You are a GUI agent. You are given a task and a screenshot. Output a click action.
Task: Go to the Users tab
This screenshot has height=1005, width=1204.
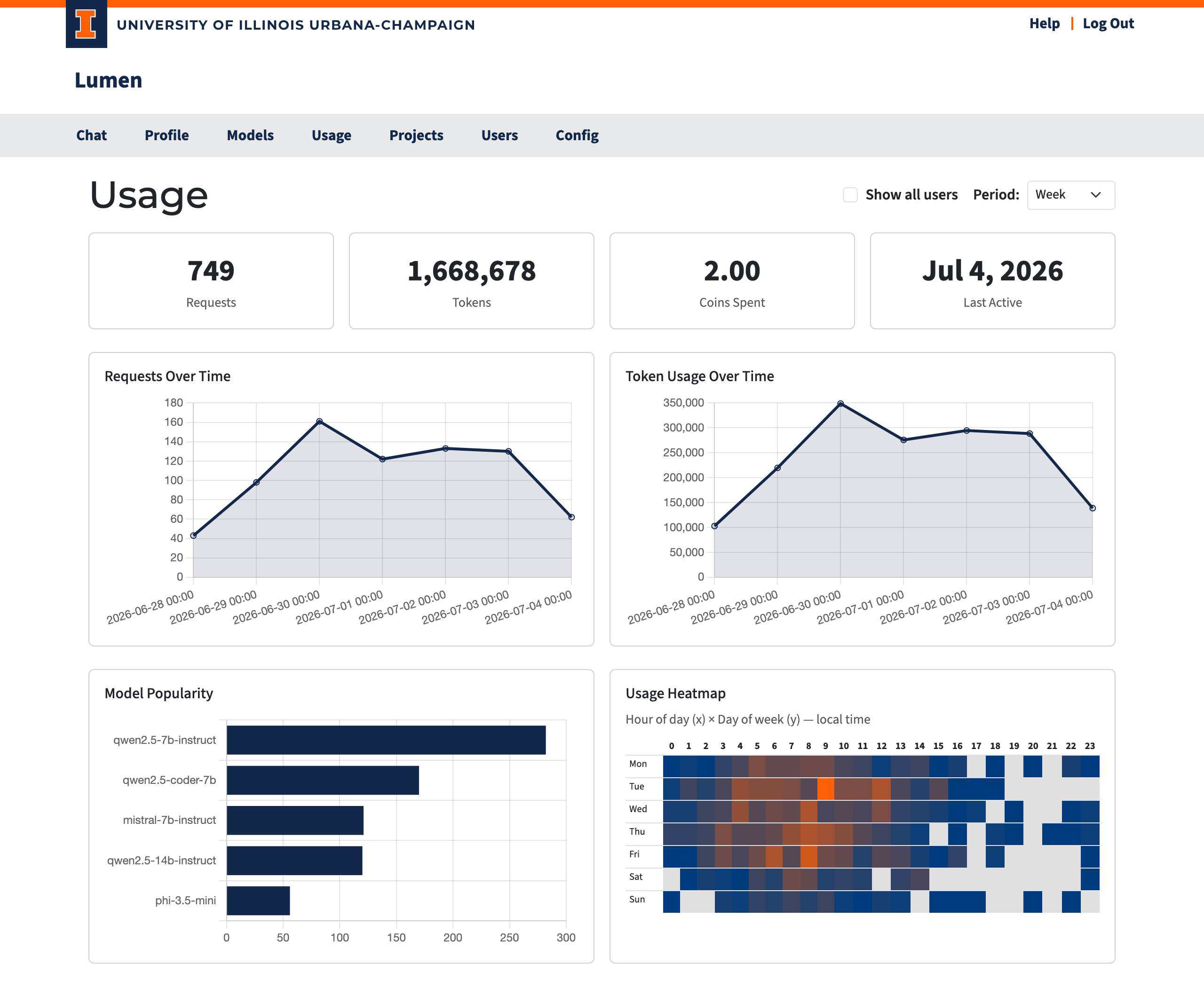pyautogui.click(x=499, y=136)
